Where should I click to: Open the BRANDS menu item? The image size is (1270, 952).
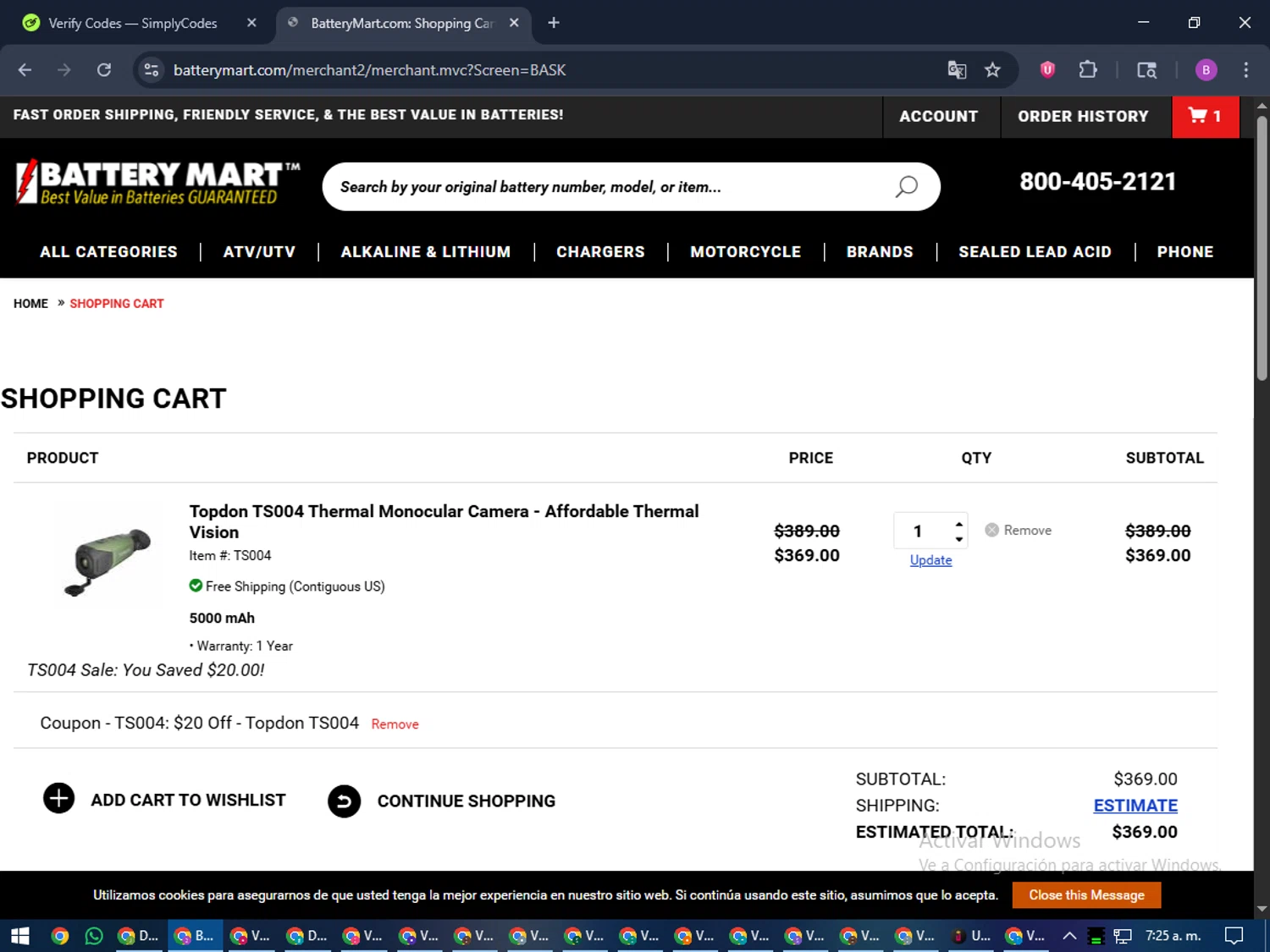(880, 252)
